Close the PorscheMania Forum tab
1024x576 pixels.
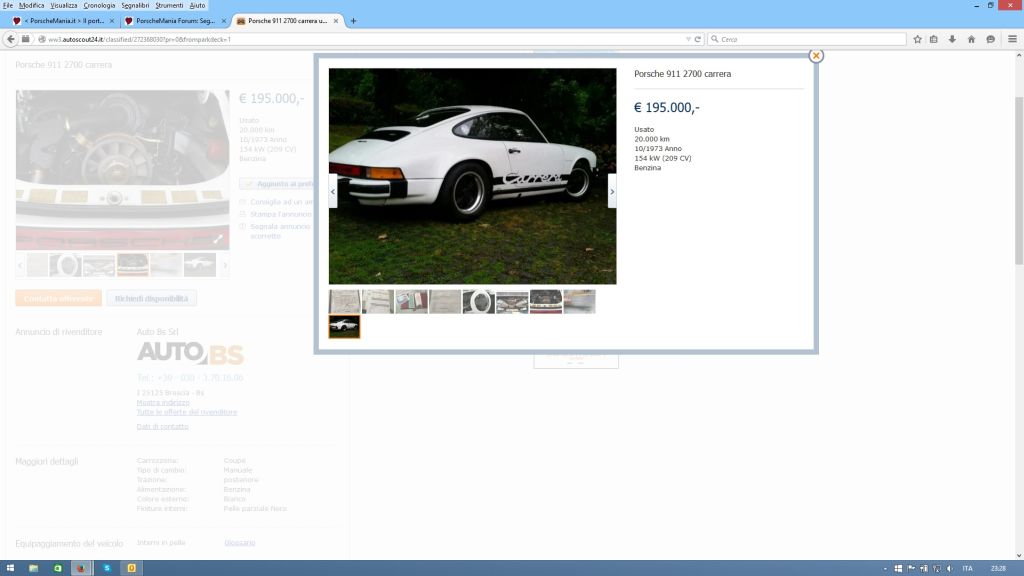coord(223,21)
